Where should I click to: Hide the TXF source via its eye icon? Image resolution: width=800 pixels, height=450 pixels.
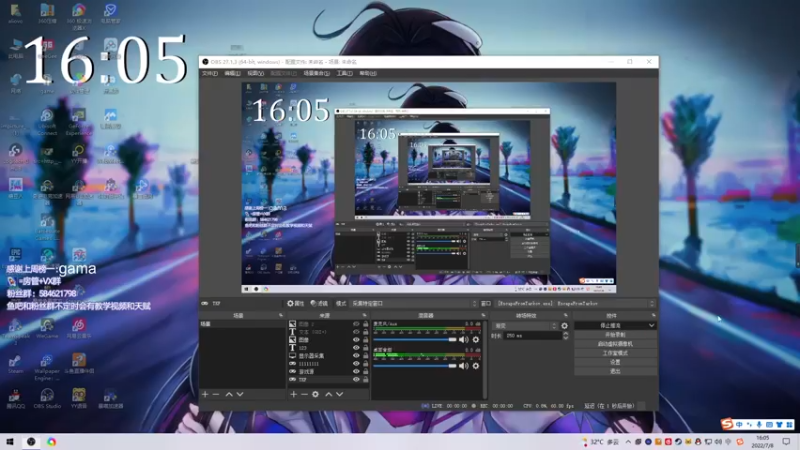(356, 380)
